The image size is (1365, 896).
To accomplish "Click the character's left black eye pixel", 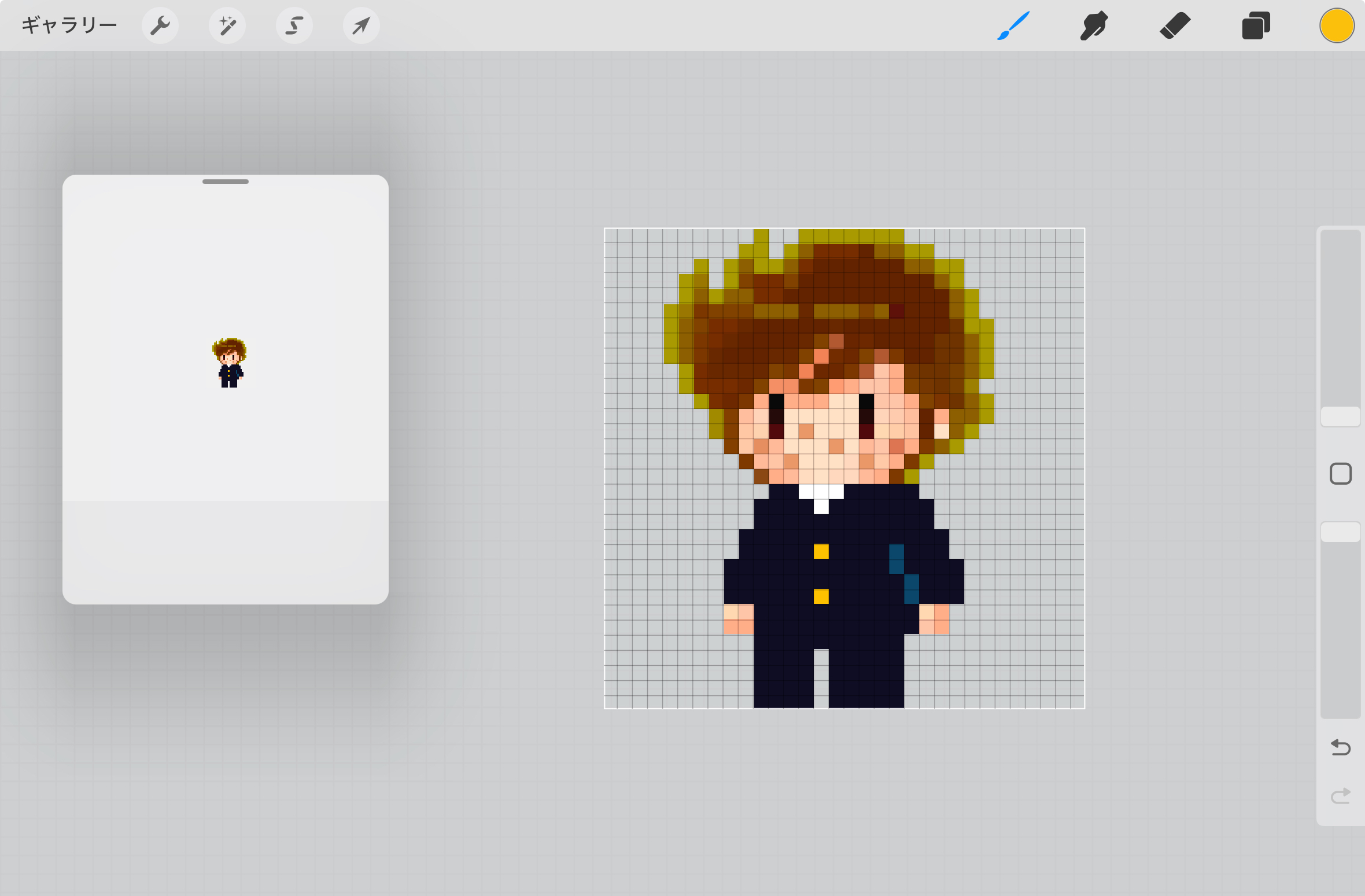I will [x=776, y=401].
